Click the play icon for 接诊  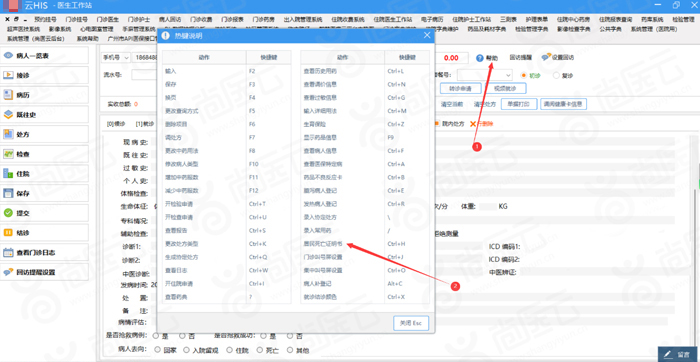pyautogui.click(x=8, y=75)
